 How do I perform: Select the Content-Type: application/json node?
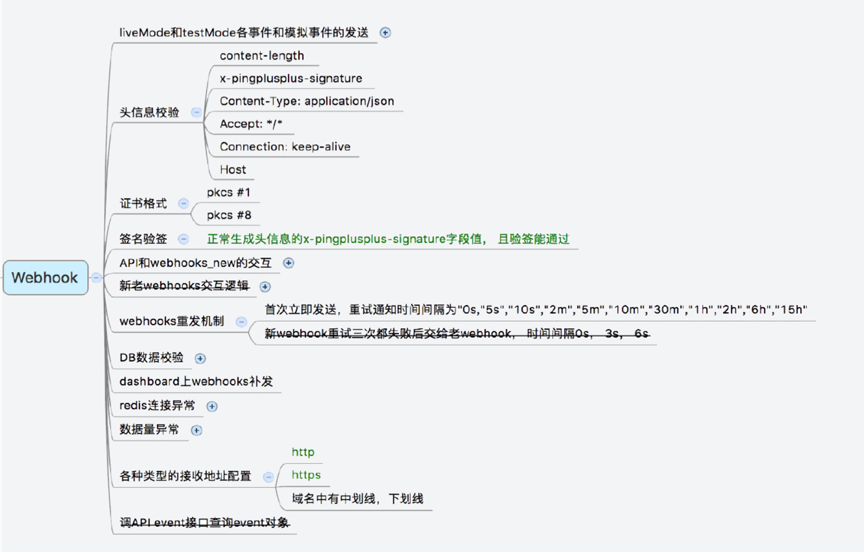click(307, 101)
